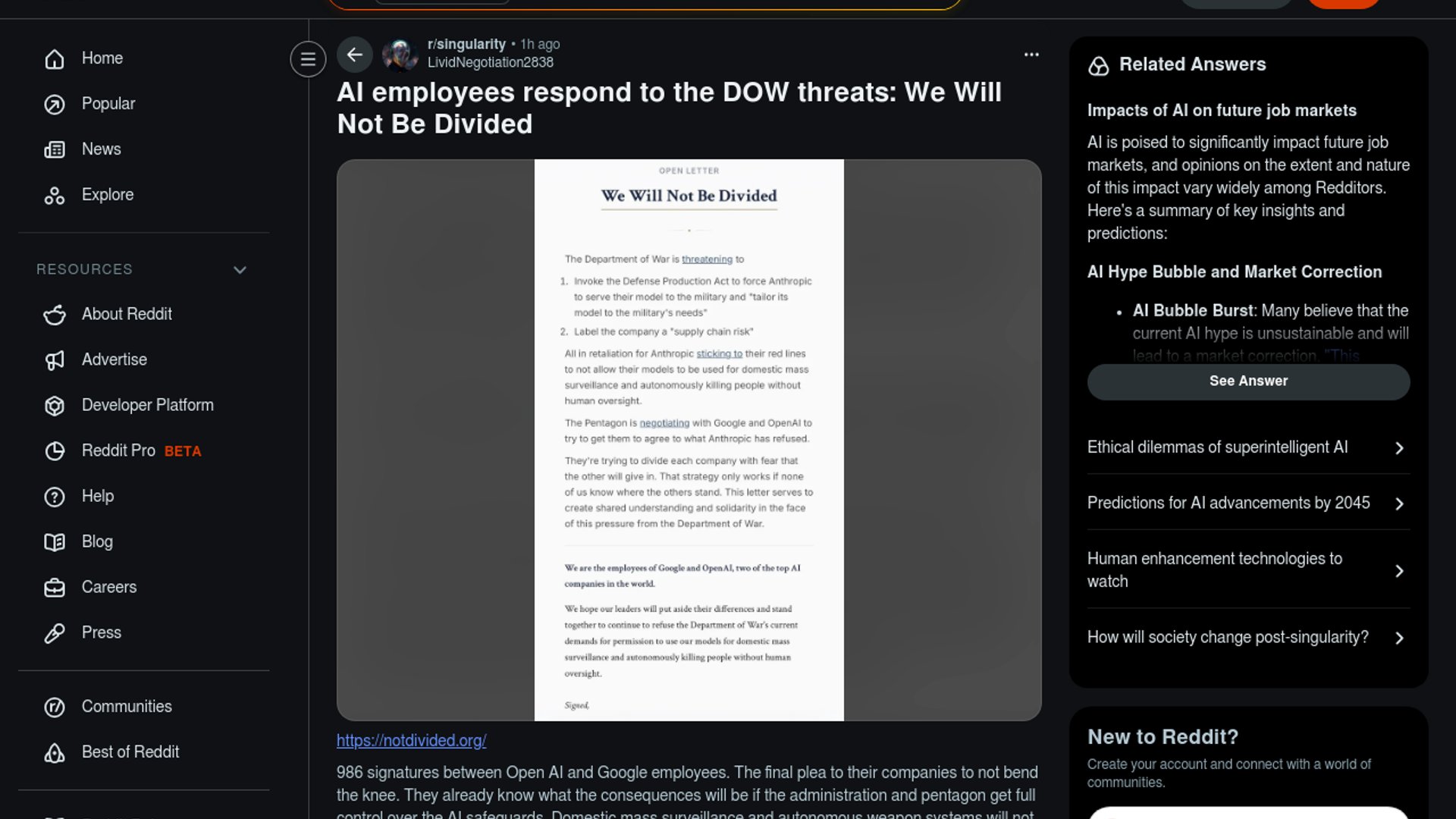Open the open letter image thumbnail
The height and width of the screenshot is (819, 1456).
coord(689,440)
